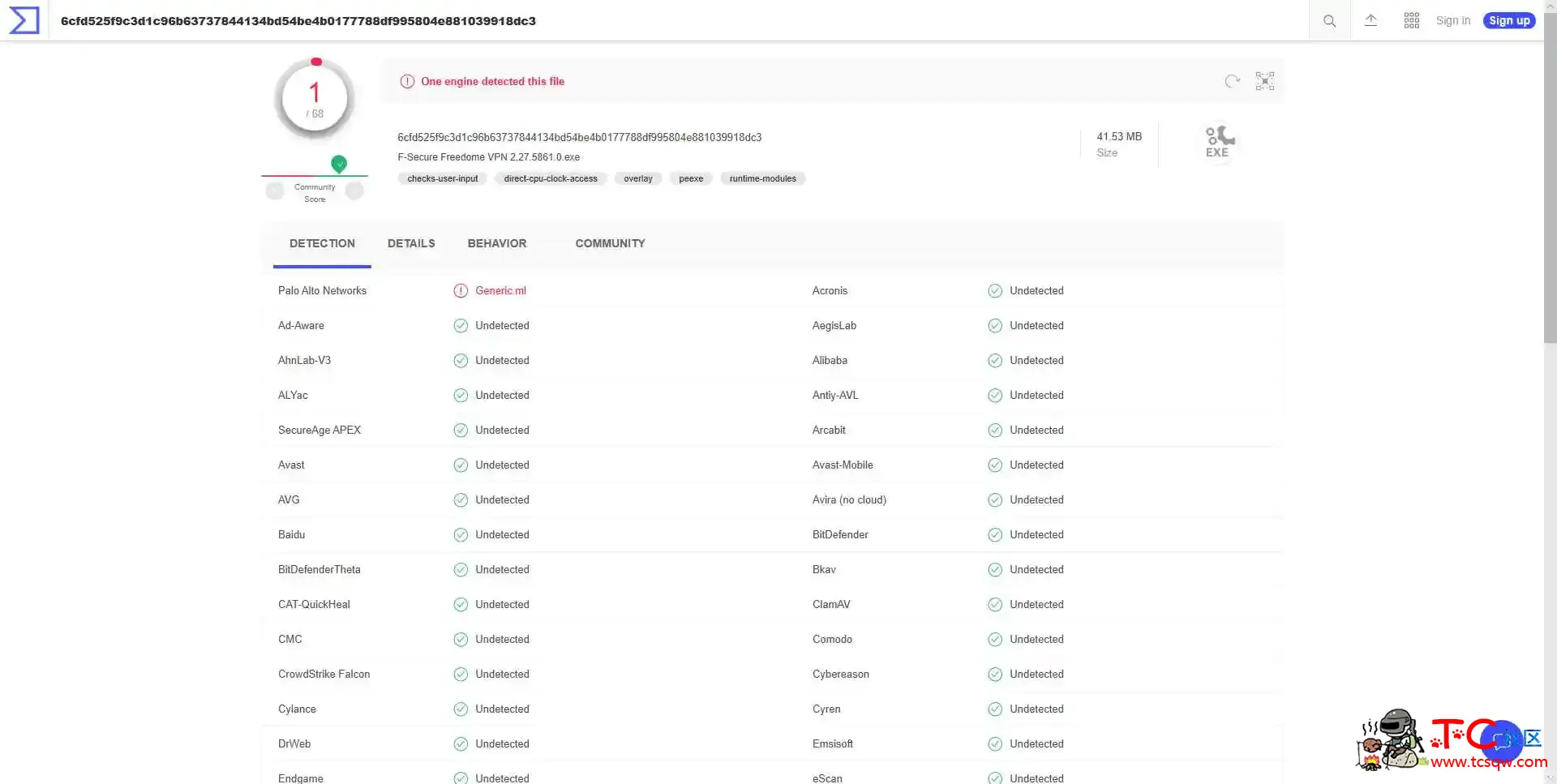1557x784 pixels.
Task: Click the 41.53 MB size value
Action: coord(1119,137)
